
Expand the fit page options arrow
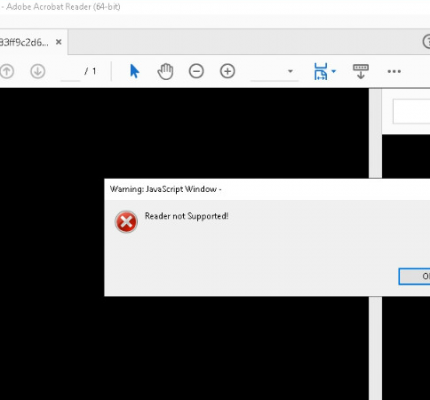click(x=334, y=71)
